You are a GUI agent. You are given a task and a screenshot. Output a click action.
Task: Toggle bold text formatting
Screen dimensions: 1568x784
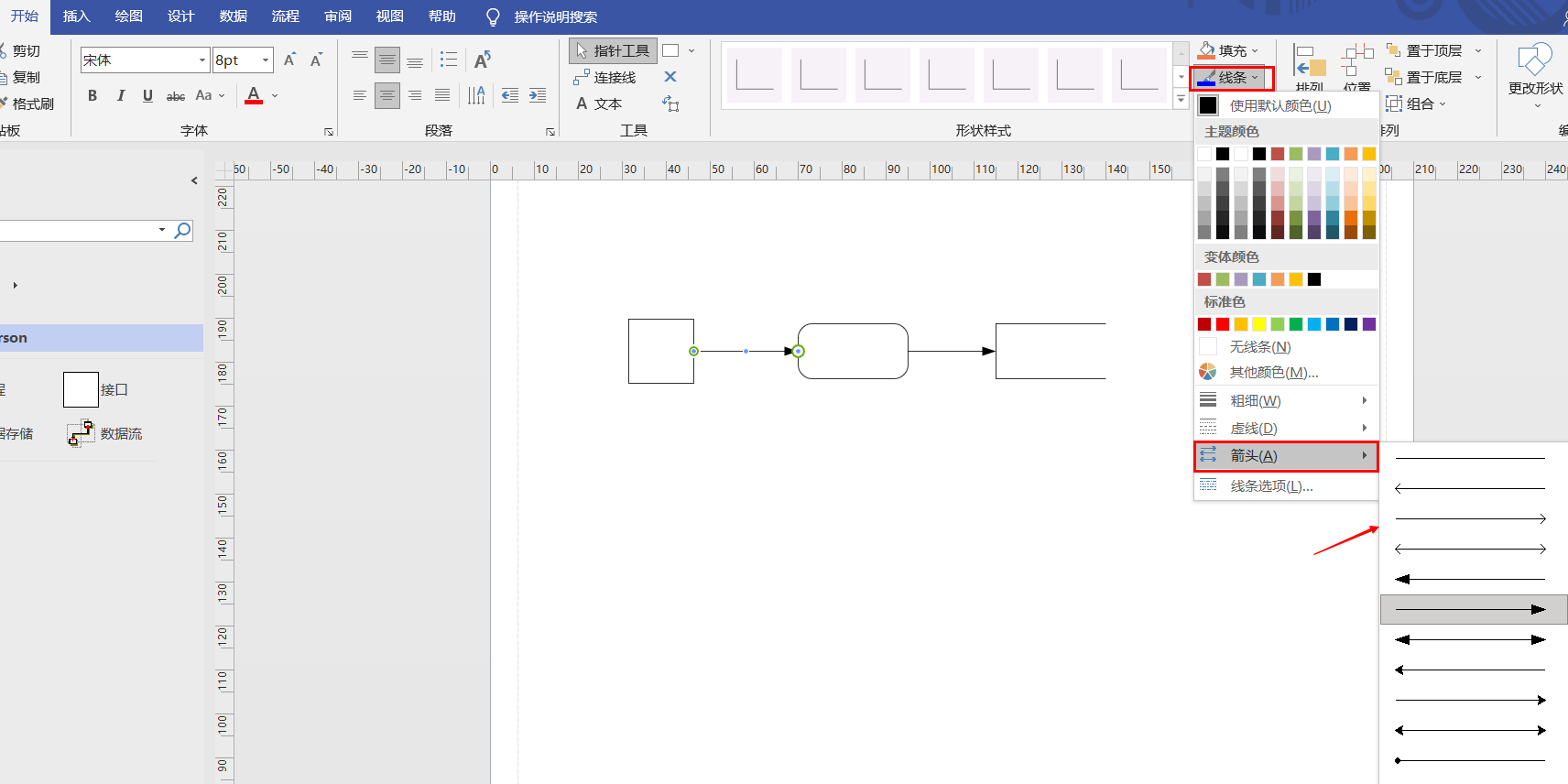pos(93,95)
